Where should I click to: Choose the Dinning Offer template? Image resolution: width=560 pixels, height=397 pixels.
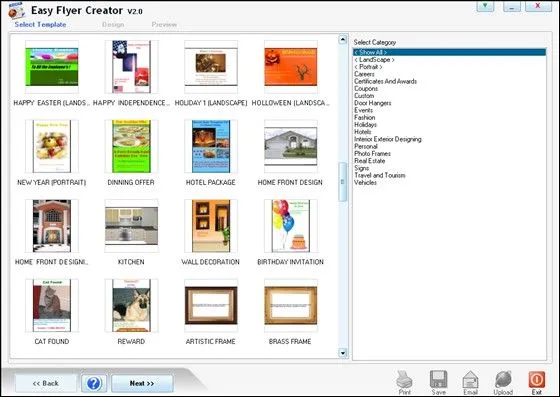pyautogui.click(x=131, y=146)
